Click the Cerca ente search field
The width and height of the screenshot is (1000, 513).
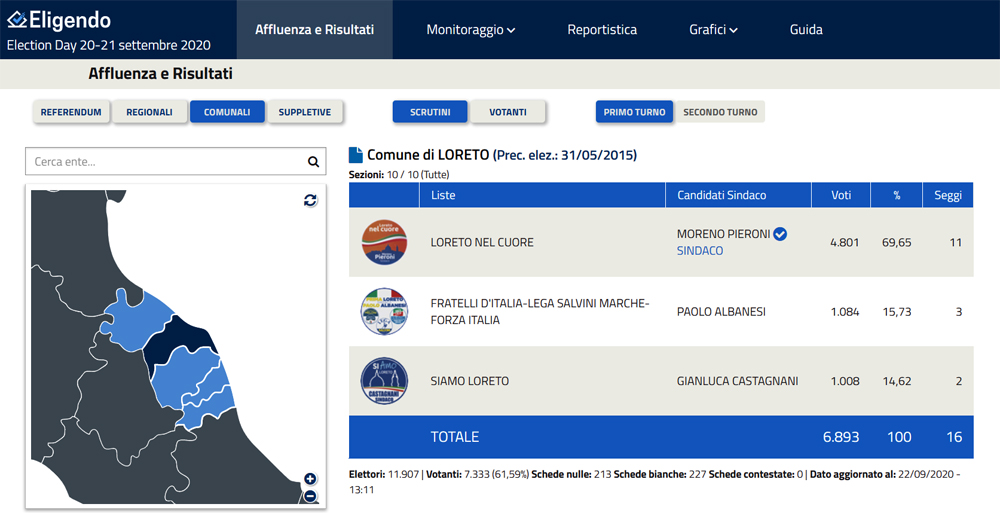(x=165, y=162)
